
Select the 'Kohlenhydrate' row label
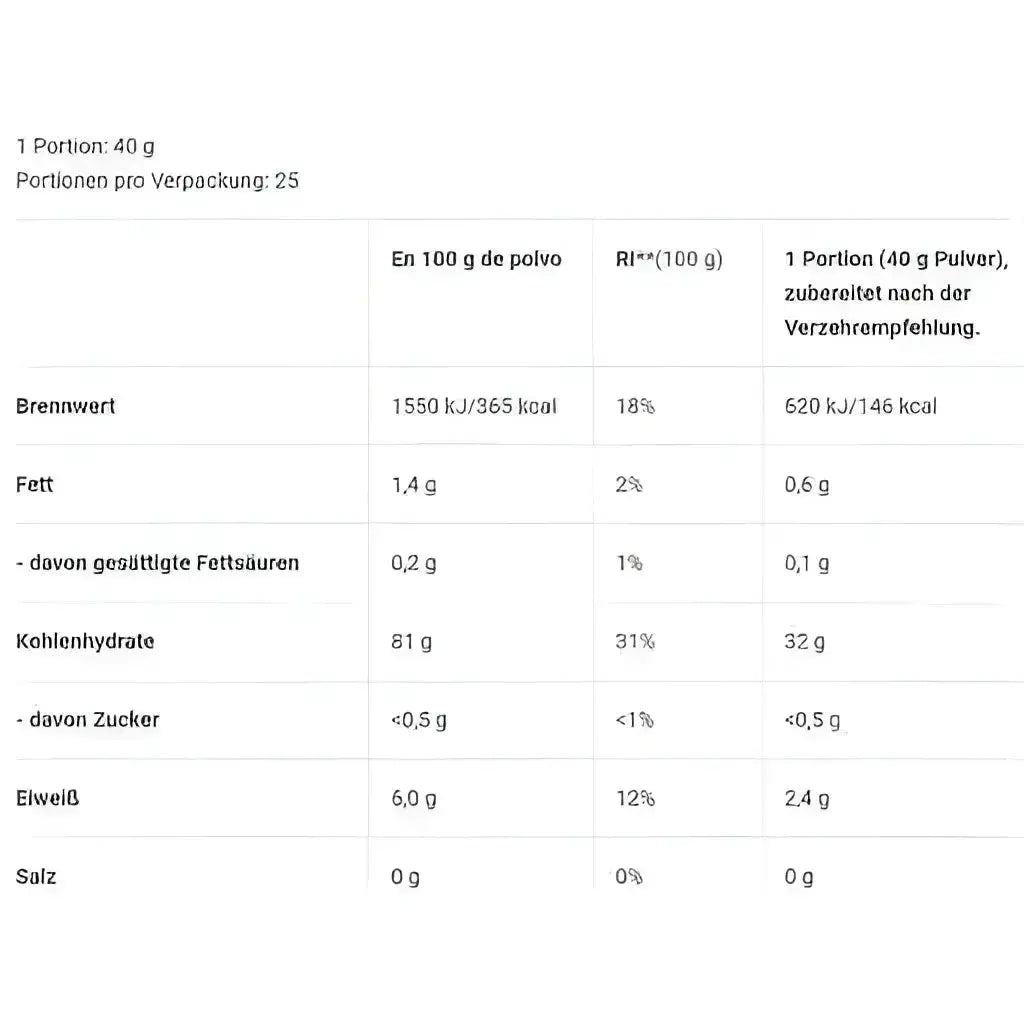coord(85,641)
